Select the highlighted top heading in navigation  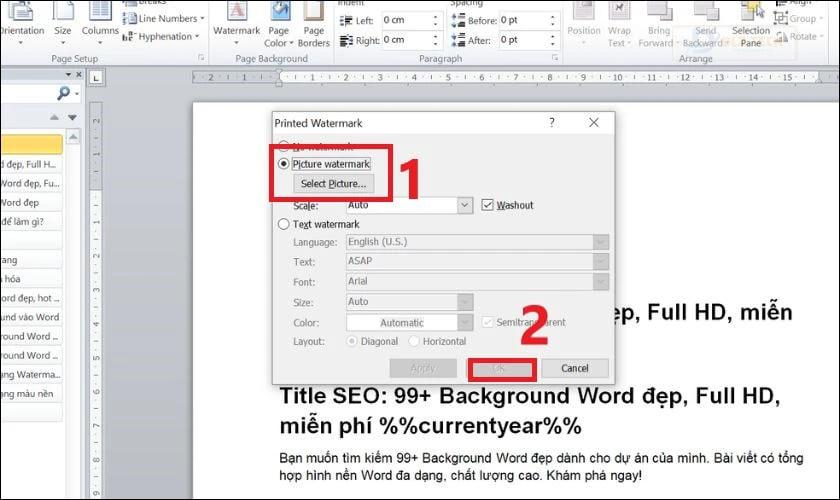click(x=31, y=145)
